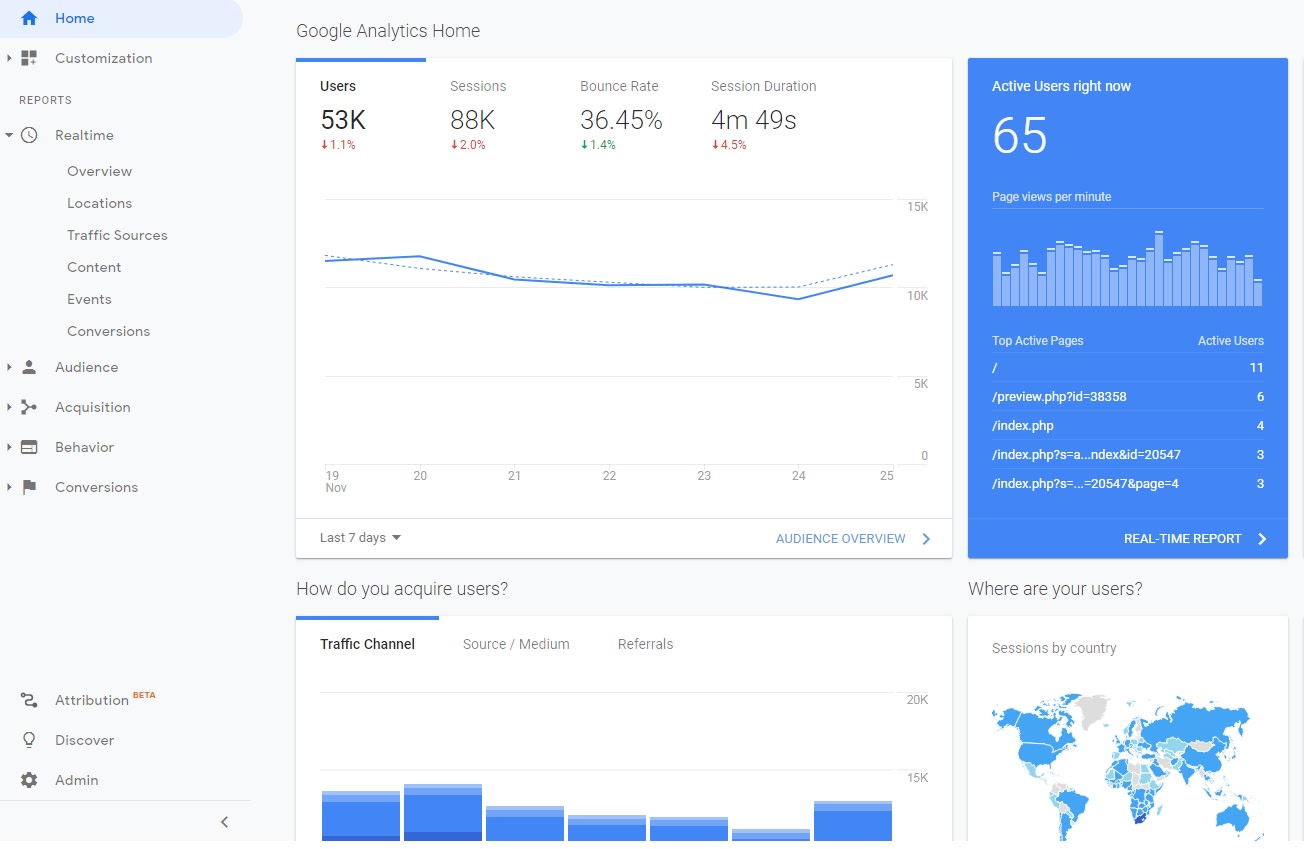This screenshot has height=849, width=1304.
Task: Expand the Audience section arrow
Action: [x=9, y=367]
